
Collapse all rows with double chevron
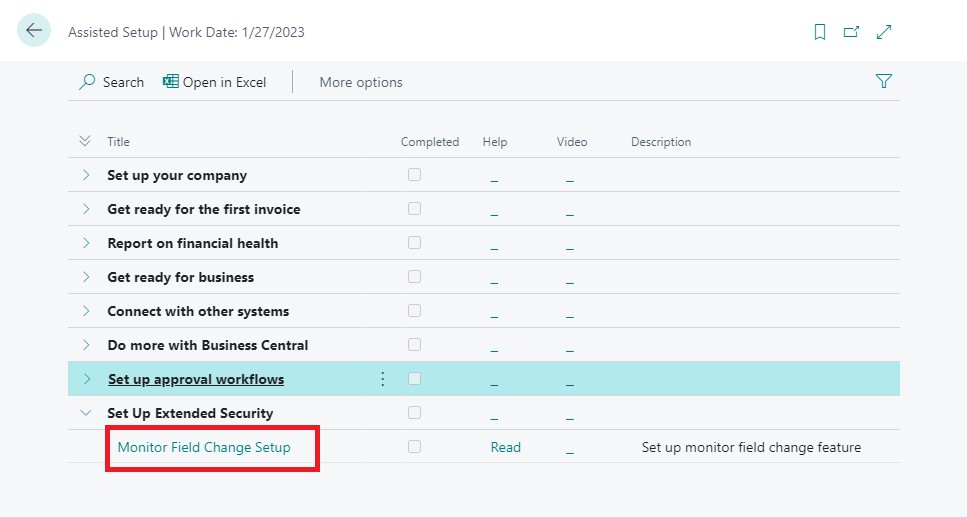(x=85, y=142)
